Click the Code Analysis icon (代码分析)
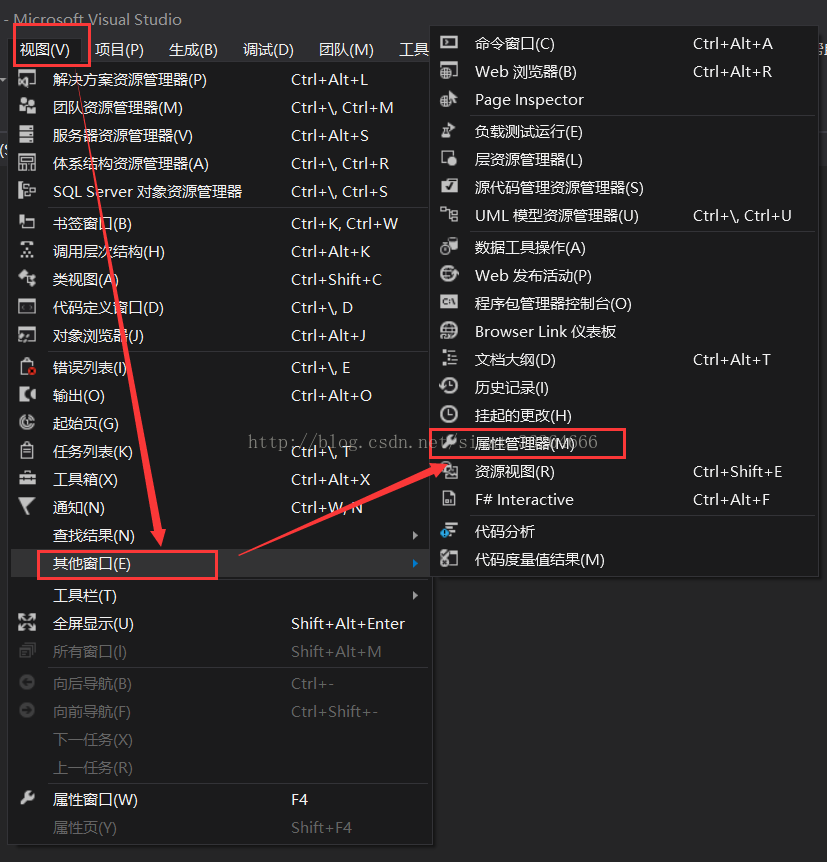The height and width of the screenshot is (862, 827). [449, 531]
